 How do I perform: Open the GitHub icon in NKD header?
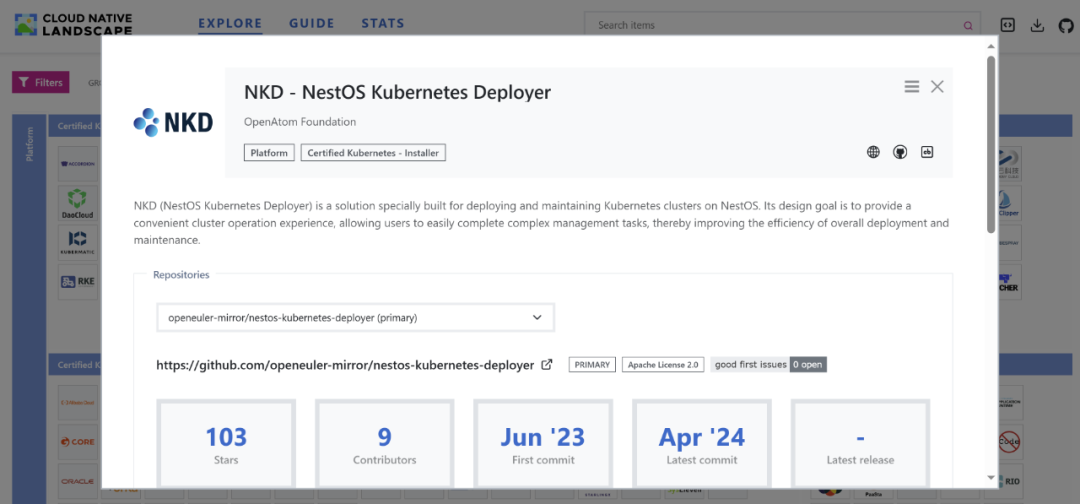tap(900, 152)
